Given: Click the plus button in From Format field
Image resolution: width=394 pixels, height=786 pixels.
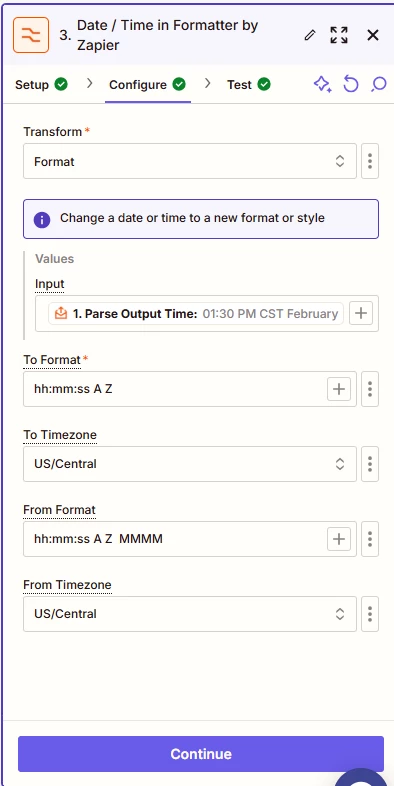Looking at the screenshot, I should coord(339,539).
